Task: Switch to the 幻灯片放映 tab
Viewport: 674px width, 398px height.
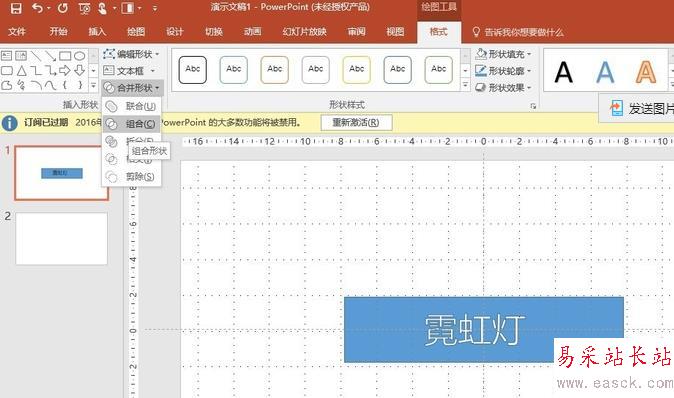Action: click(x=304, y=31)
